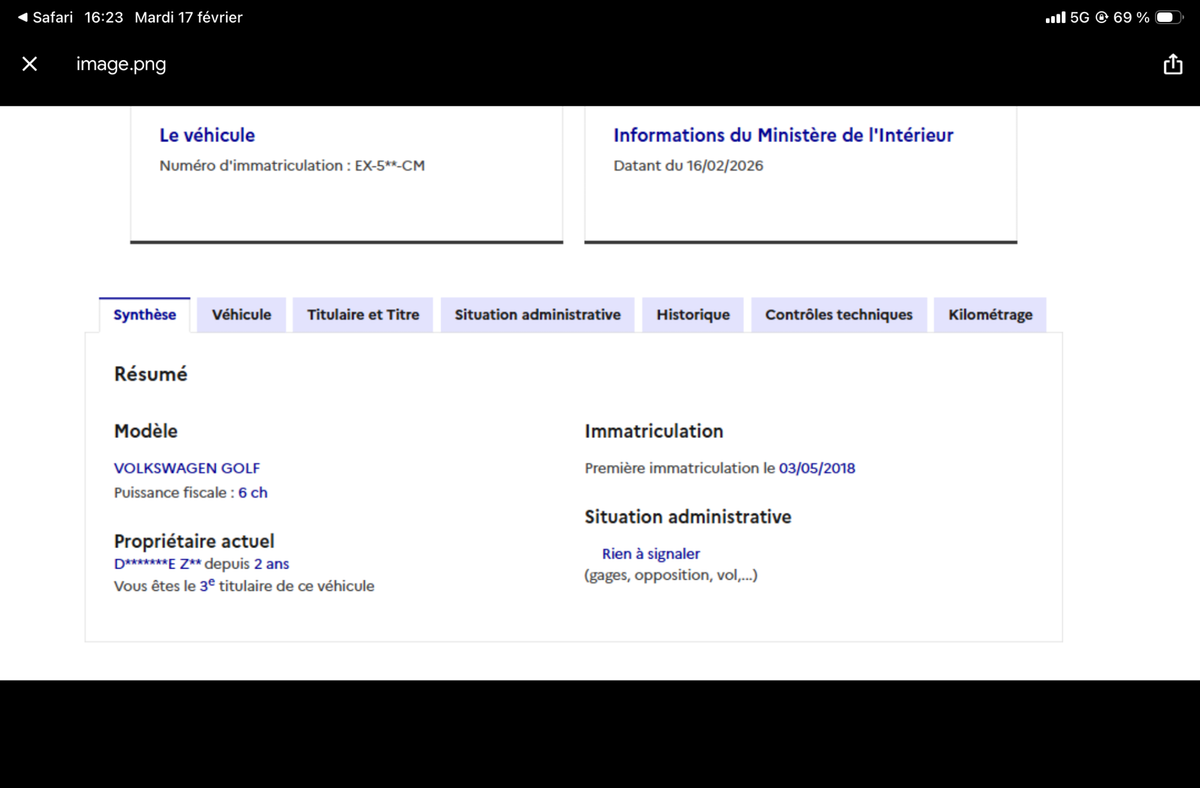Switch to the Véhicule tab

241,315
